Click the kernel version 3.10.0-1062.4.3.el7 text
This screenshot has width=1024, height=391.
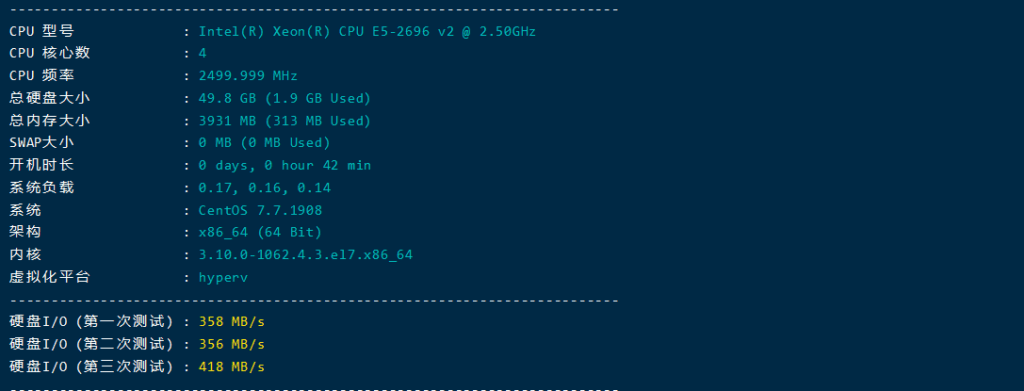coord(306,255)
